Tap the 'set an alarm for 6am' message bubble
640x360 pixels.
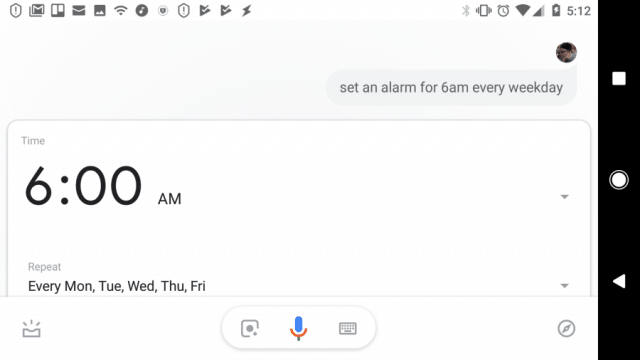pos(451,87)
